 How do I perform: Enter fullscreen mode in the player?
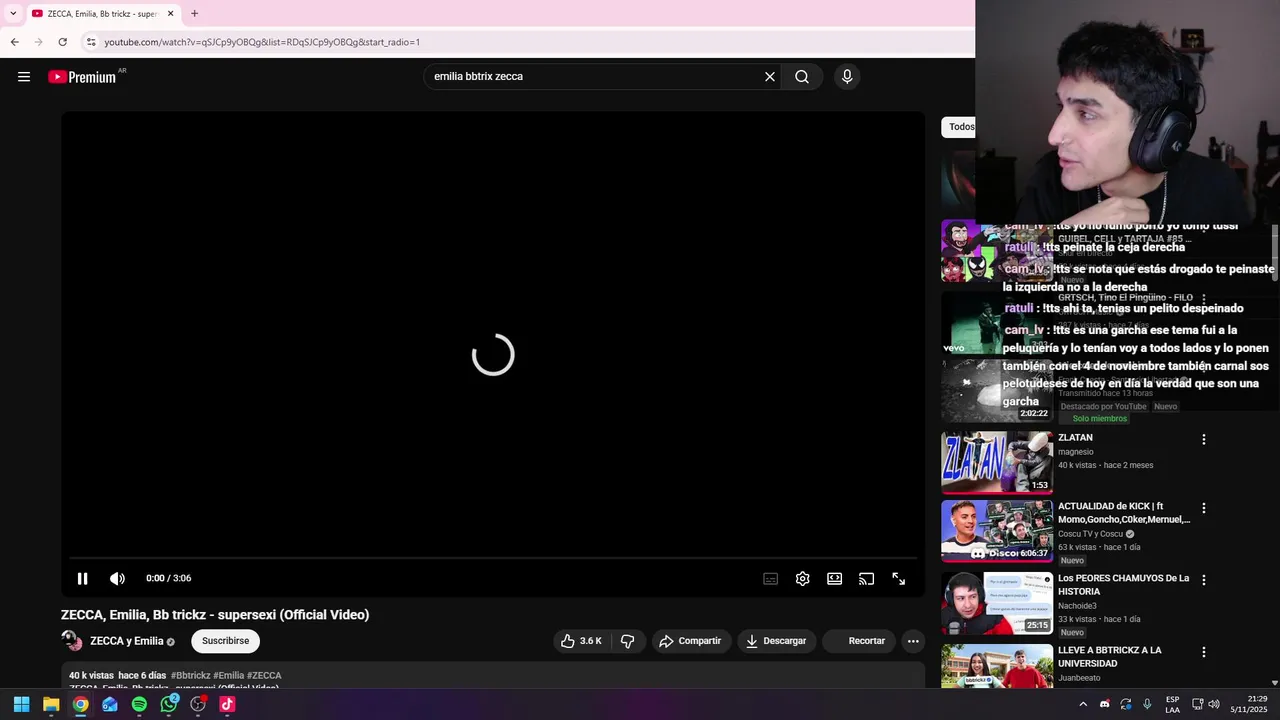coord(899,579)
